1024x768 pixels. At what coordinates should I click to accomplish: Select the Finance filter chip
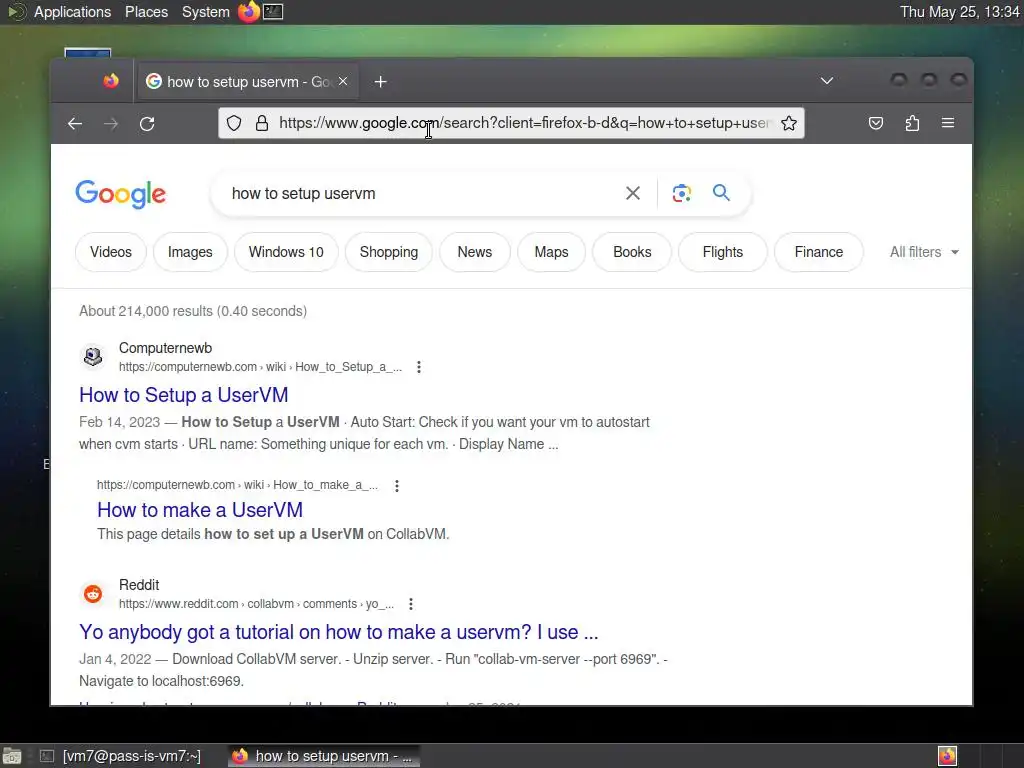(x=819, y=252)
